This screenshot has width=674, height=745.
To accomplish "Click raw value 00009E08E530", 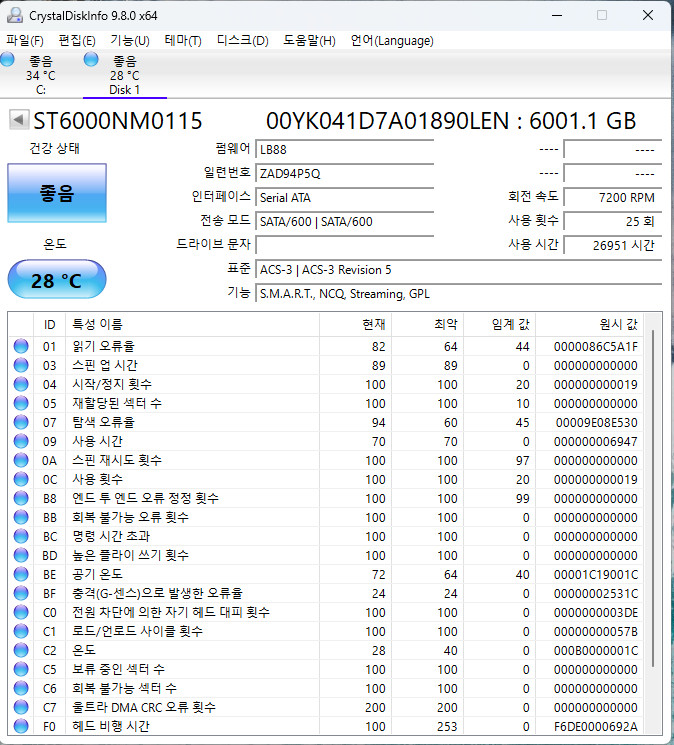I will (597, 422).
